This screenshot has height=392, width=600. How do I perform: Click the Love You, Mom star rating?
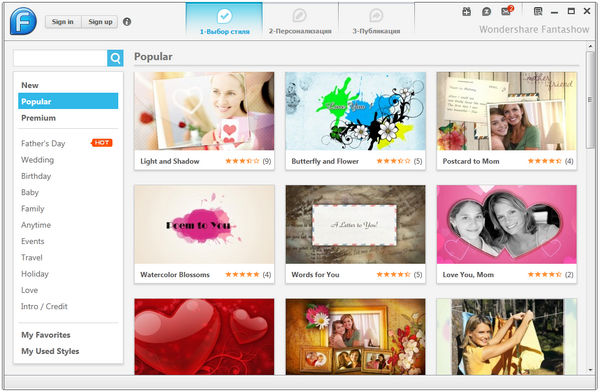tap(545, 274)
